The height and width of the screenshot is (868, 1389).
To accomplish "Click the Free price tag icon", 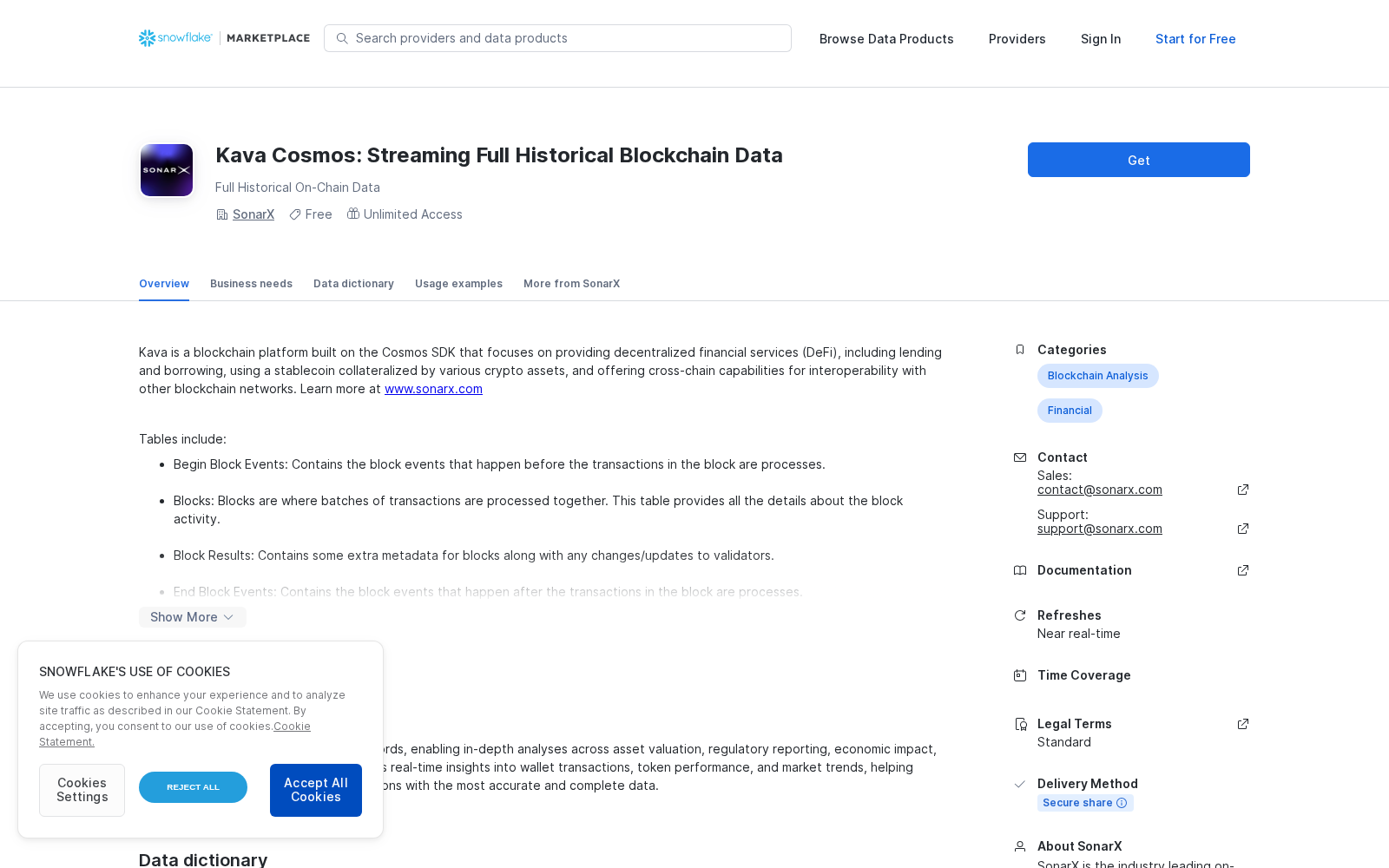I will pos(295,214).
